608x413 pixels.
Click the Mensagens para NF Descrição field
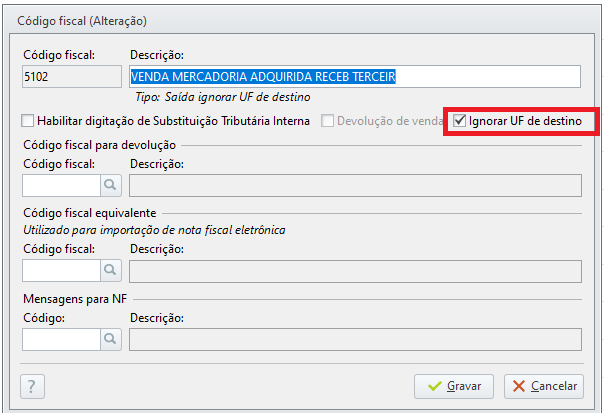(x=355, y=339)
